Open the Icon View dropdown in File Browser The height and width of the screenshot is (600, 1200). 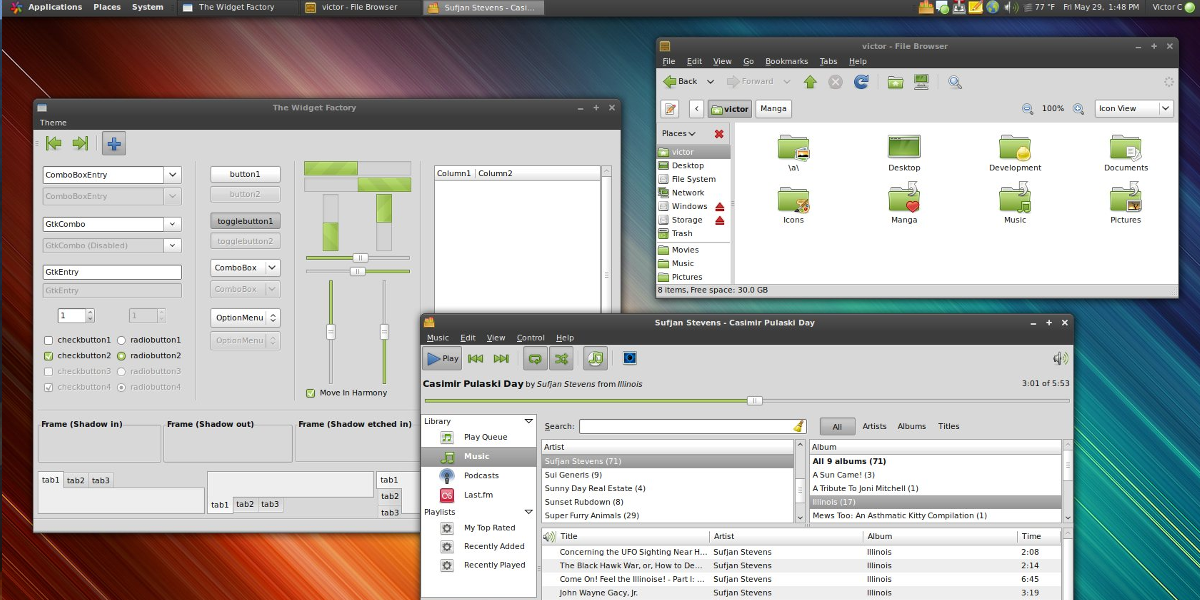(1133, 108)
